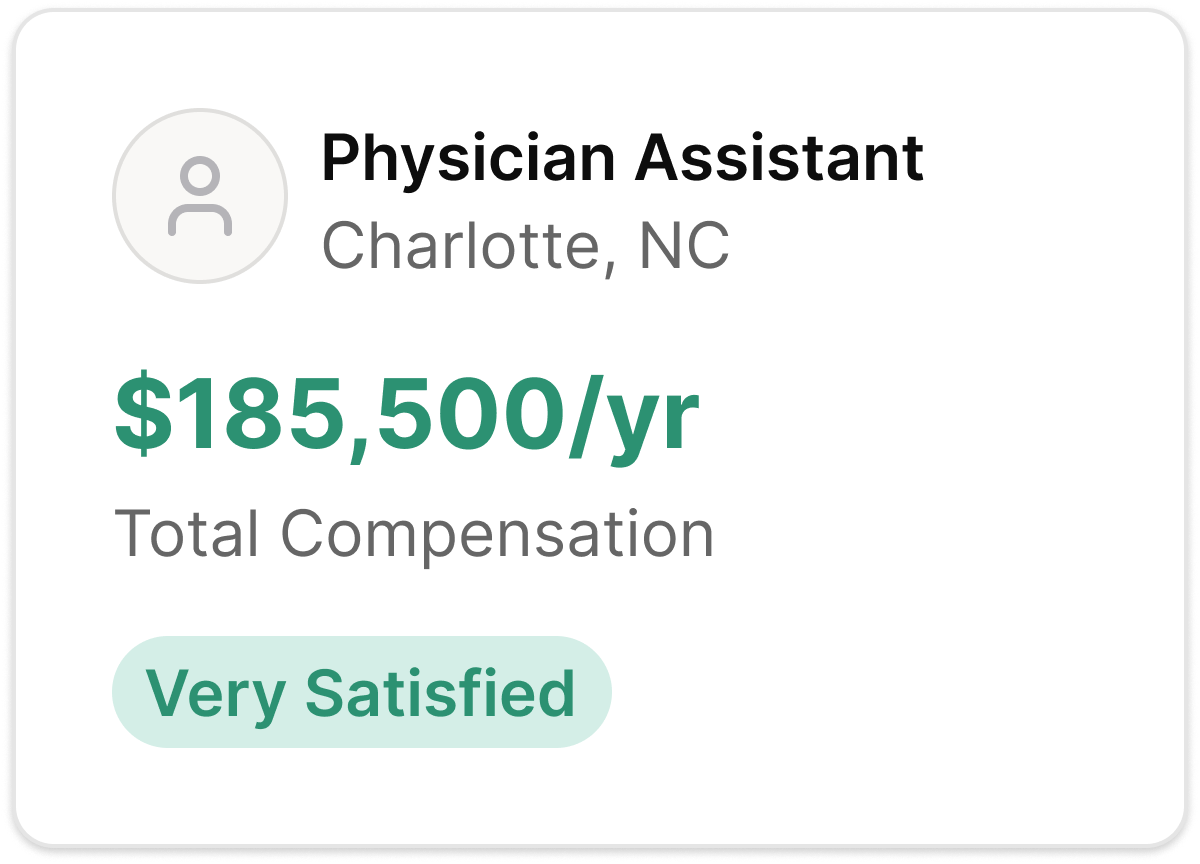Click the person silhouette avatar icon
This screenshot has width=1200, height=864.
200,197
